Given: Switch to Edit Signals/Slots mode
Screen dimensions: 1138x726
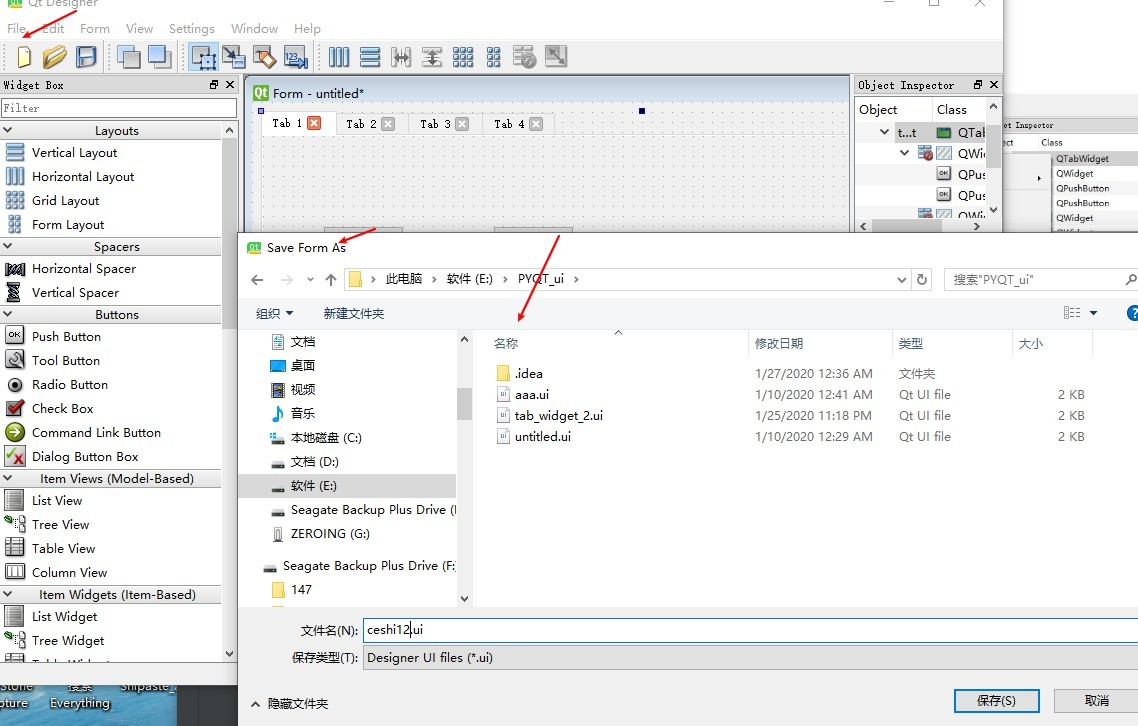Looking at the screenshot, I should [233, 57].
